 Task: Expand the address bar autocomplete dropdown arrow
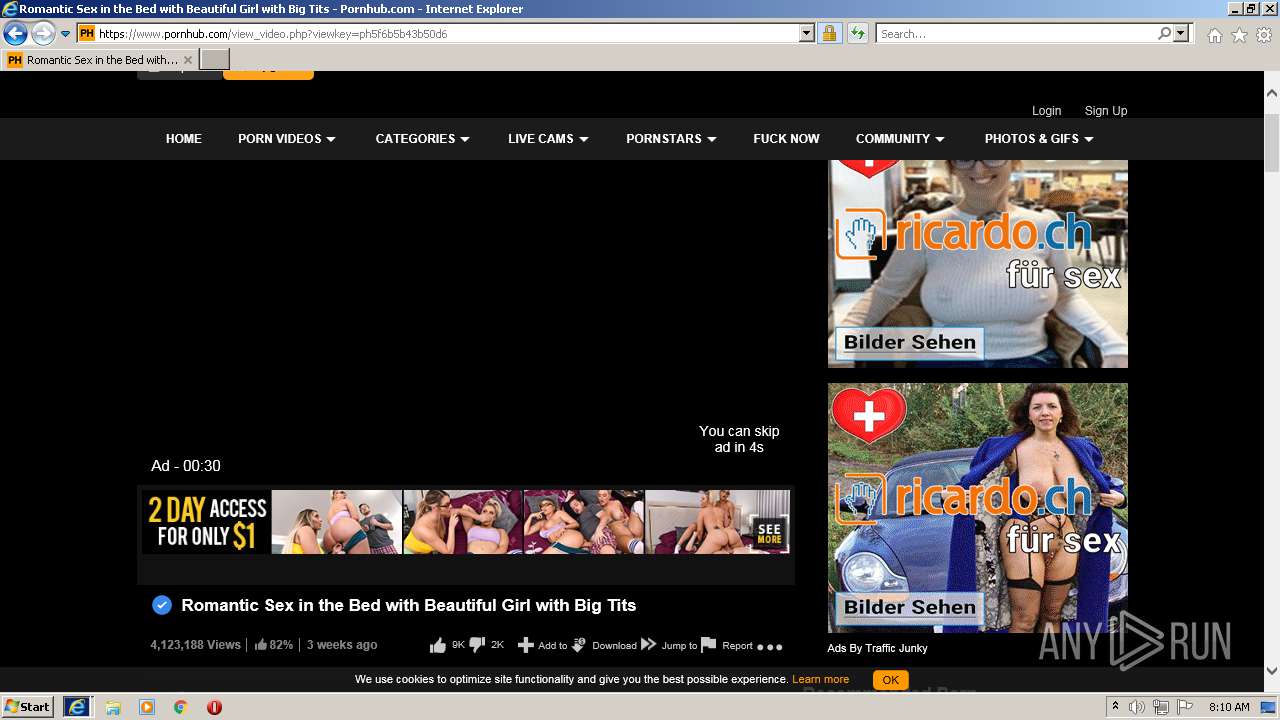[807, 34]
